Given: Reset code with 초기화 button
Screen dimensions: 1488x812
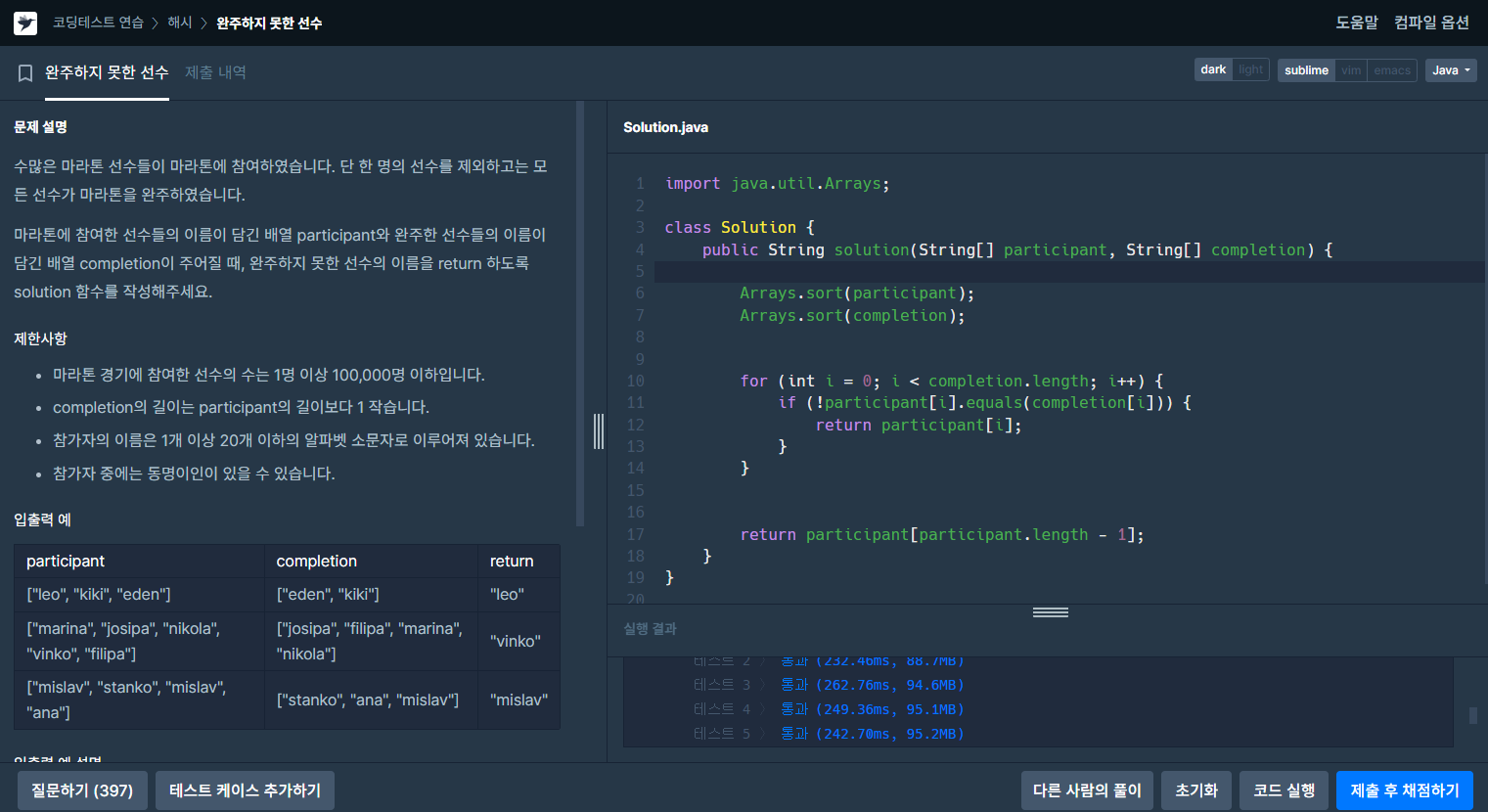Looking at the screenshot, I should coord(1196,790).
